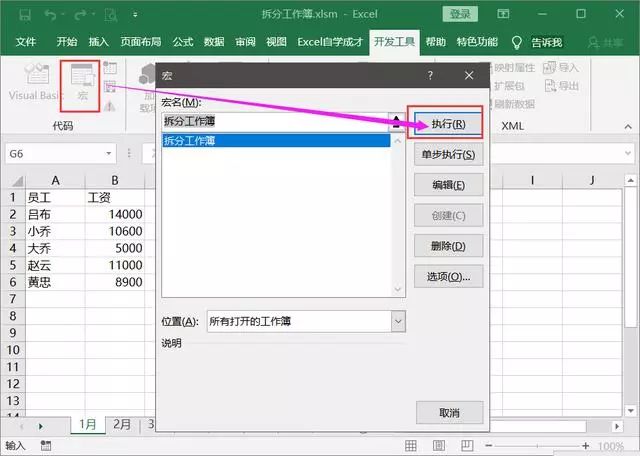Click the 导入 XML import icon

coord(561,67)
